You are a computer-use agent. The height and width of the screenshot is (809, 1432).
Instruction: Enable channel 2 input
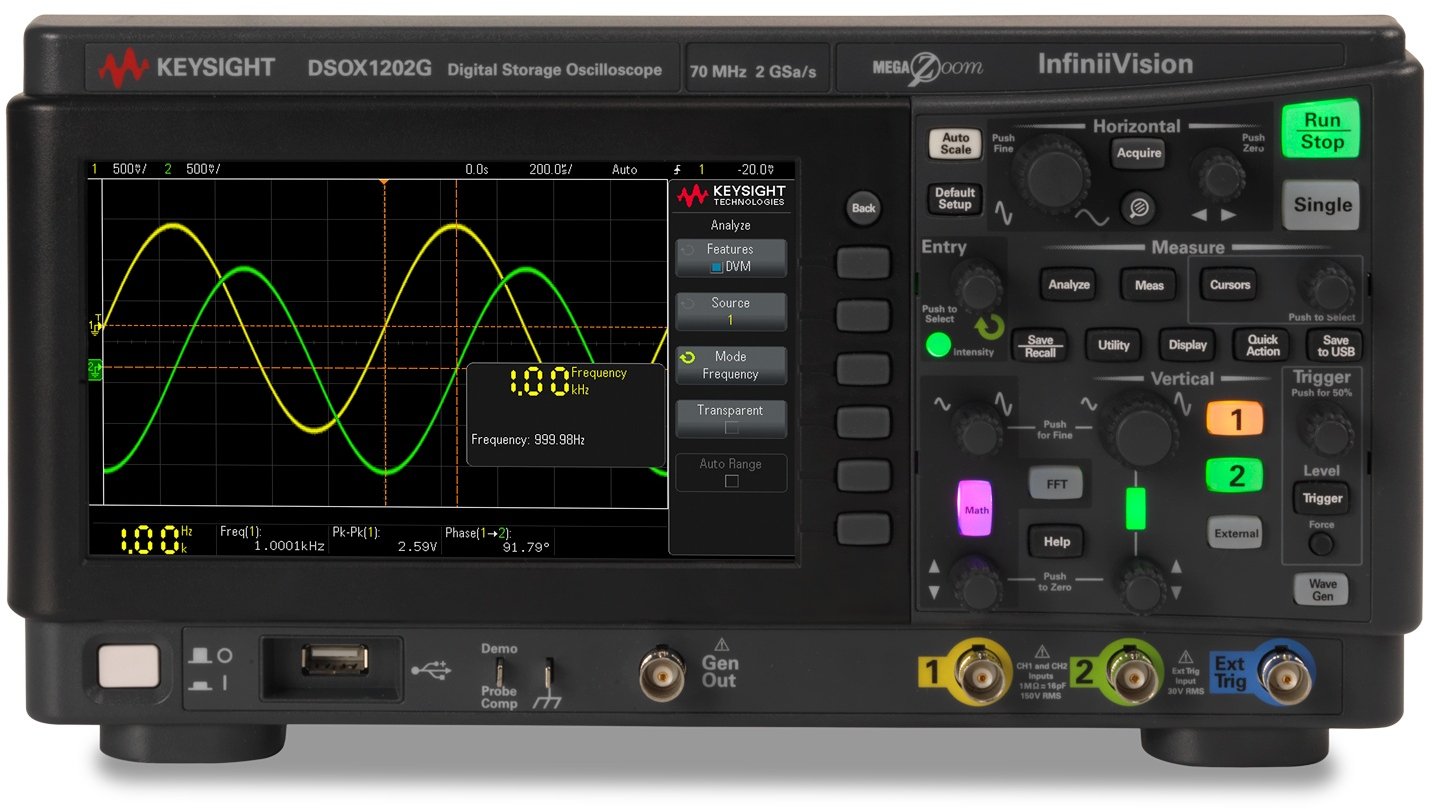1233,475
